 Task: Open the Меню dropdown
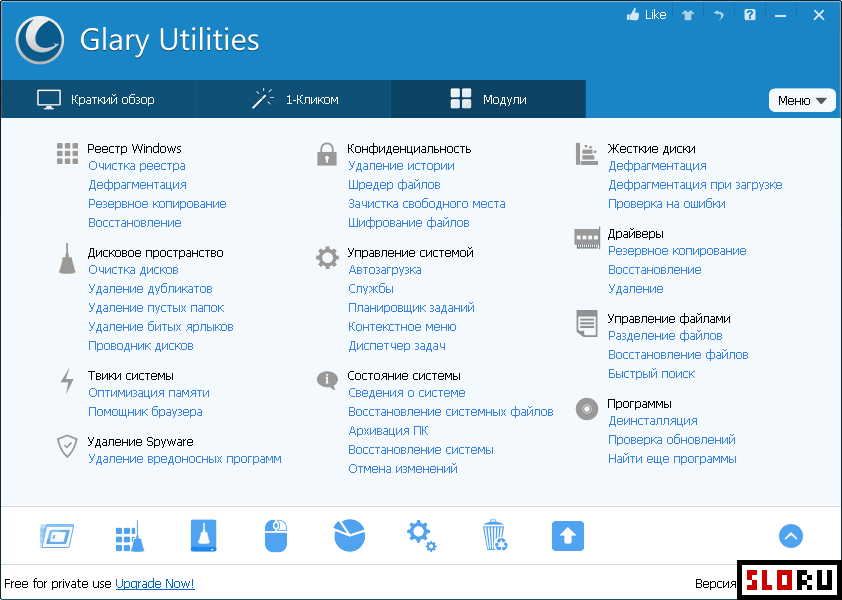(x=802, y=100)
